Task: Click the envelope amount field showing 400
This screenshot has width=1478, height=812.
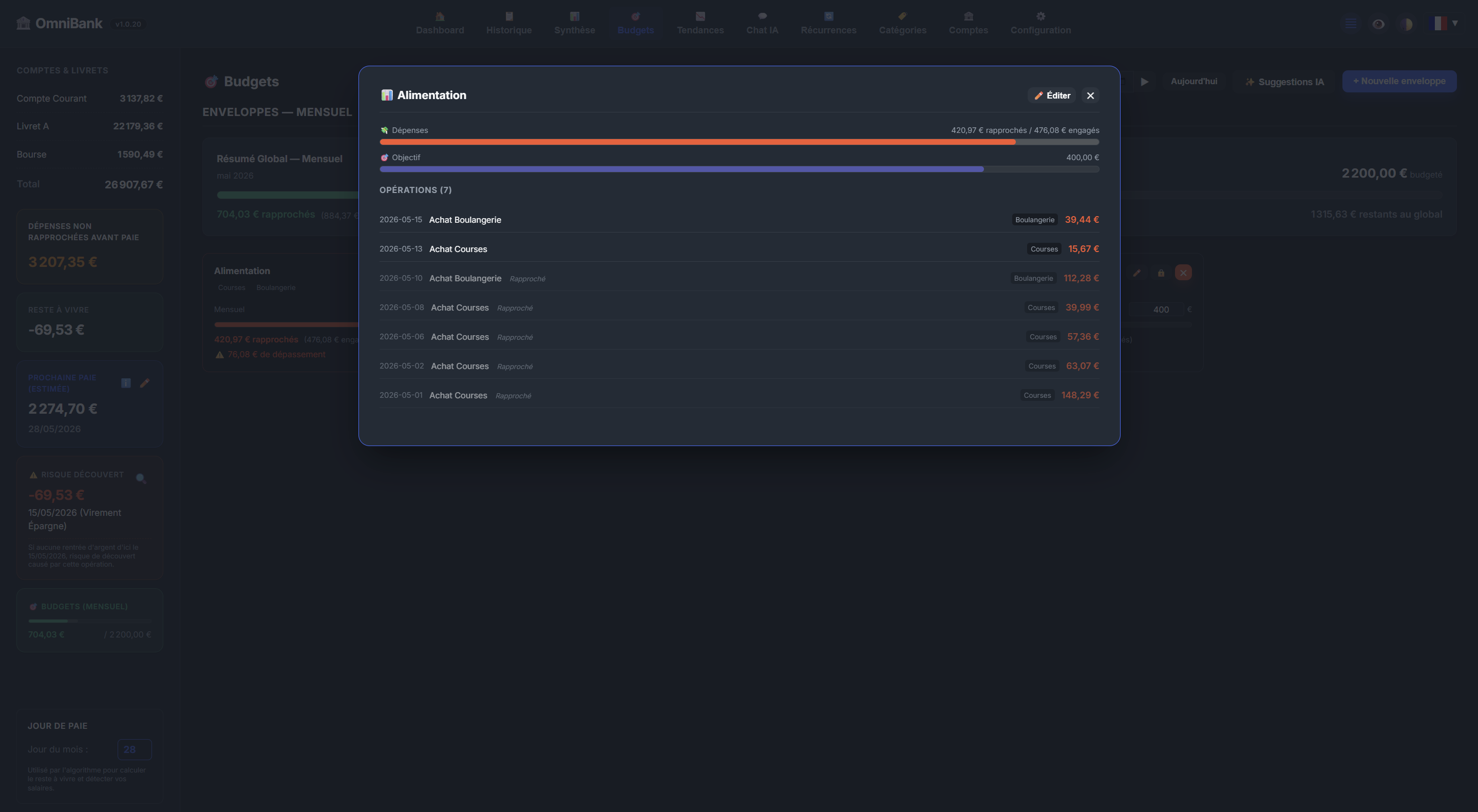Action: point(1156,309)
